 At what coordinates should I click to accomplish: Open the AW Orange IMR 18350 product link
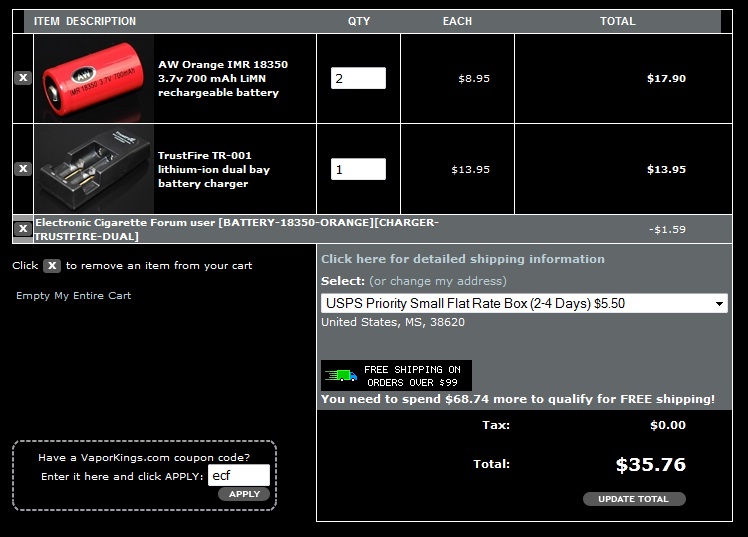(223, 78)
